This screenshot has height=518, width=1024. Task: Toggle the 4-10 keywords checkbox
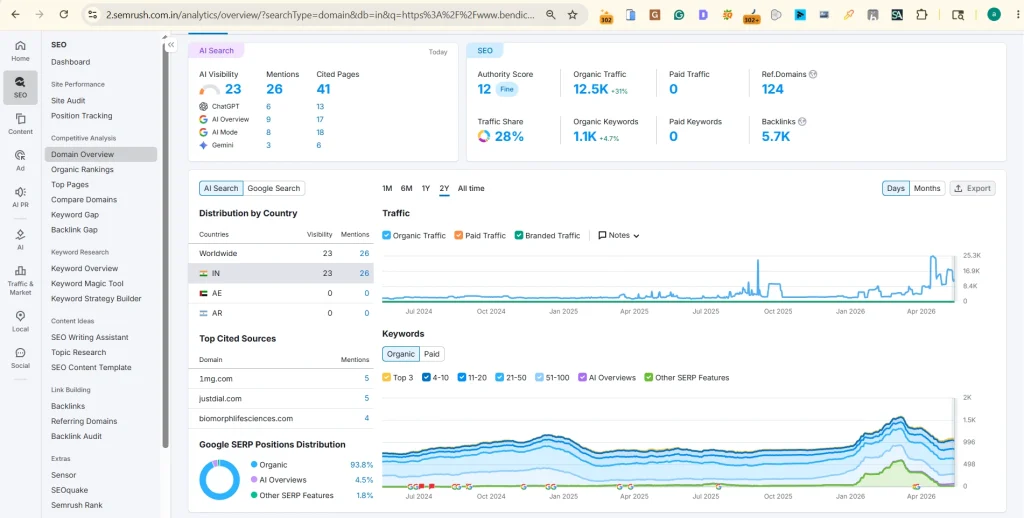click(x=426, y=378)
